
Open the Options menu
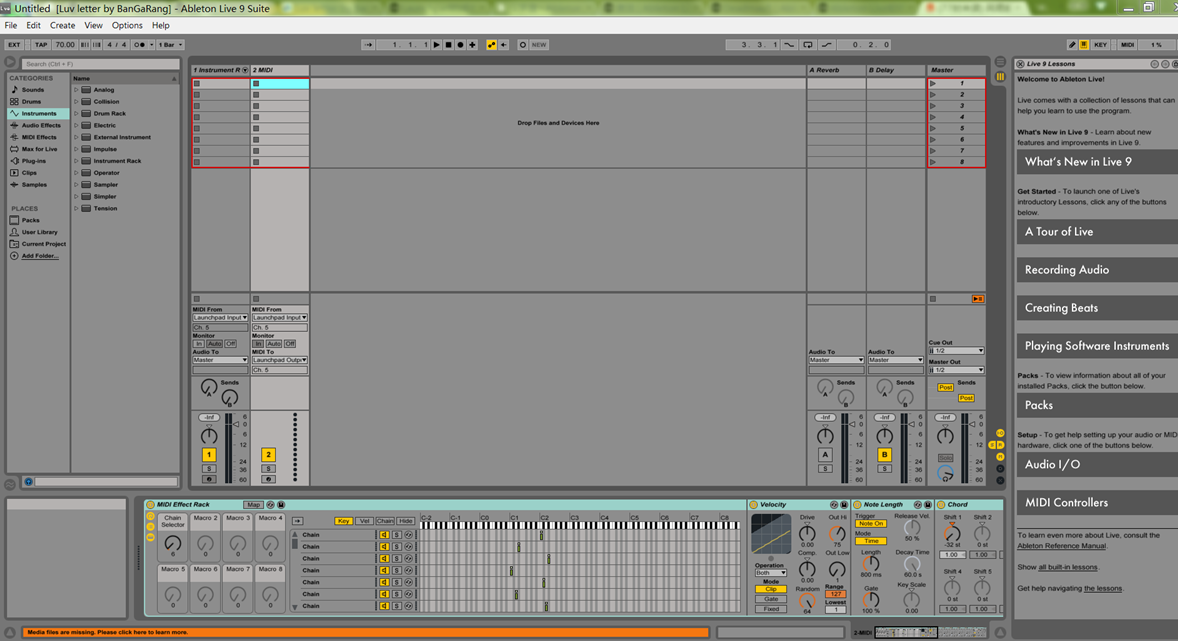click(x=127, y=26)
